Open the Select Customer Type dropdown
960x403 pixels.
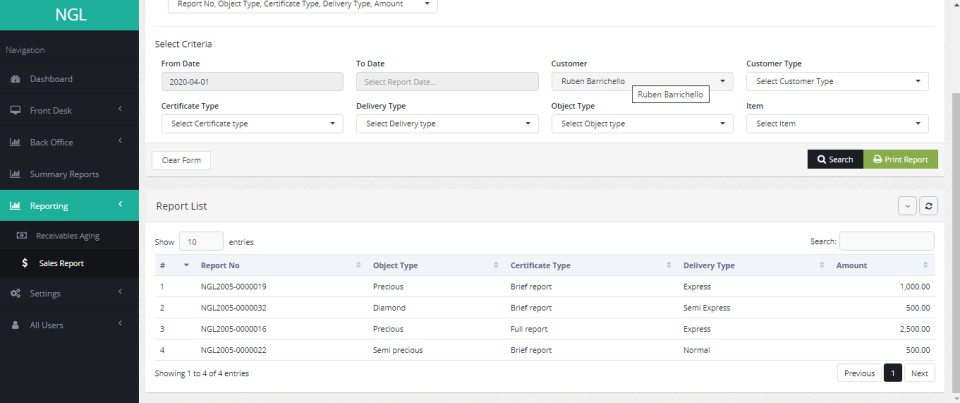837,81
